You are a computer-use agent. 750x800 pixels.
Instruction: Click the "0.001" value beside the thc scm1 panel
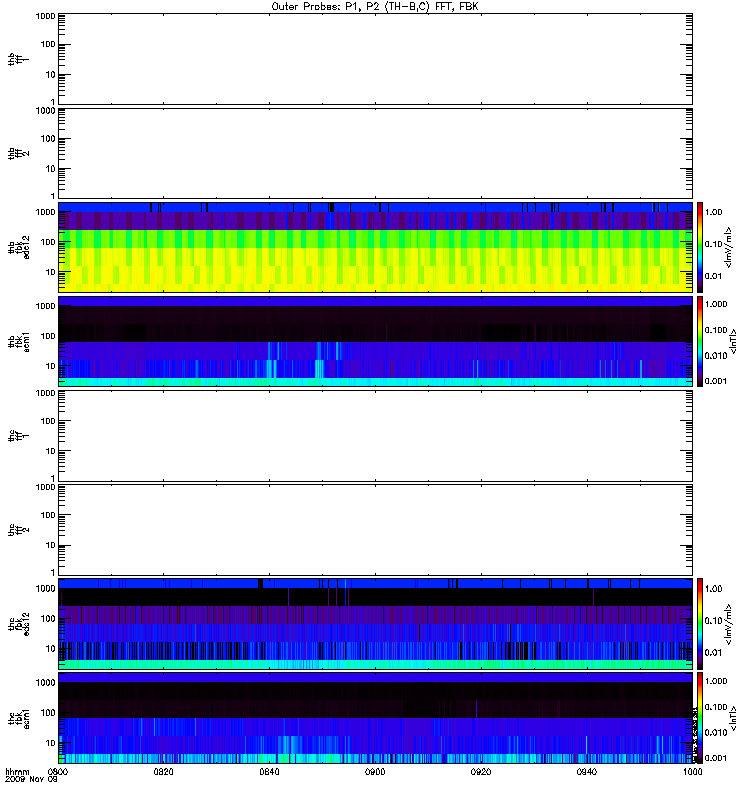point(716,758)
